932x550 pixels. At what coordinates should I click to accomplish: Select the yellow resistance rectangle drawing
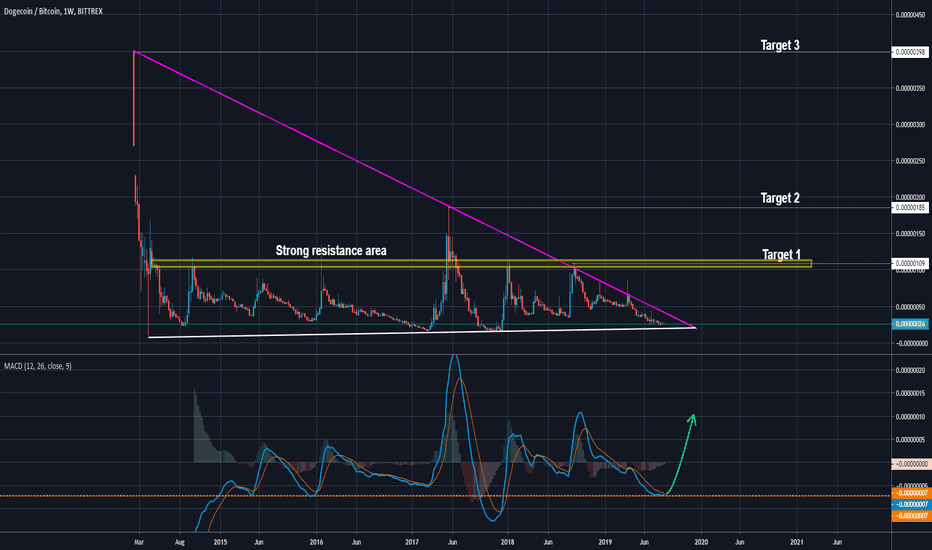[481, 263]
